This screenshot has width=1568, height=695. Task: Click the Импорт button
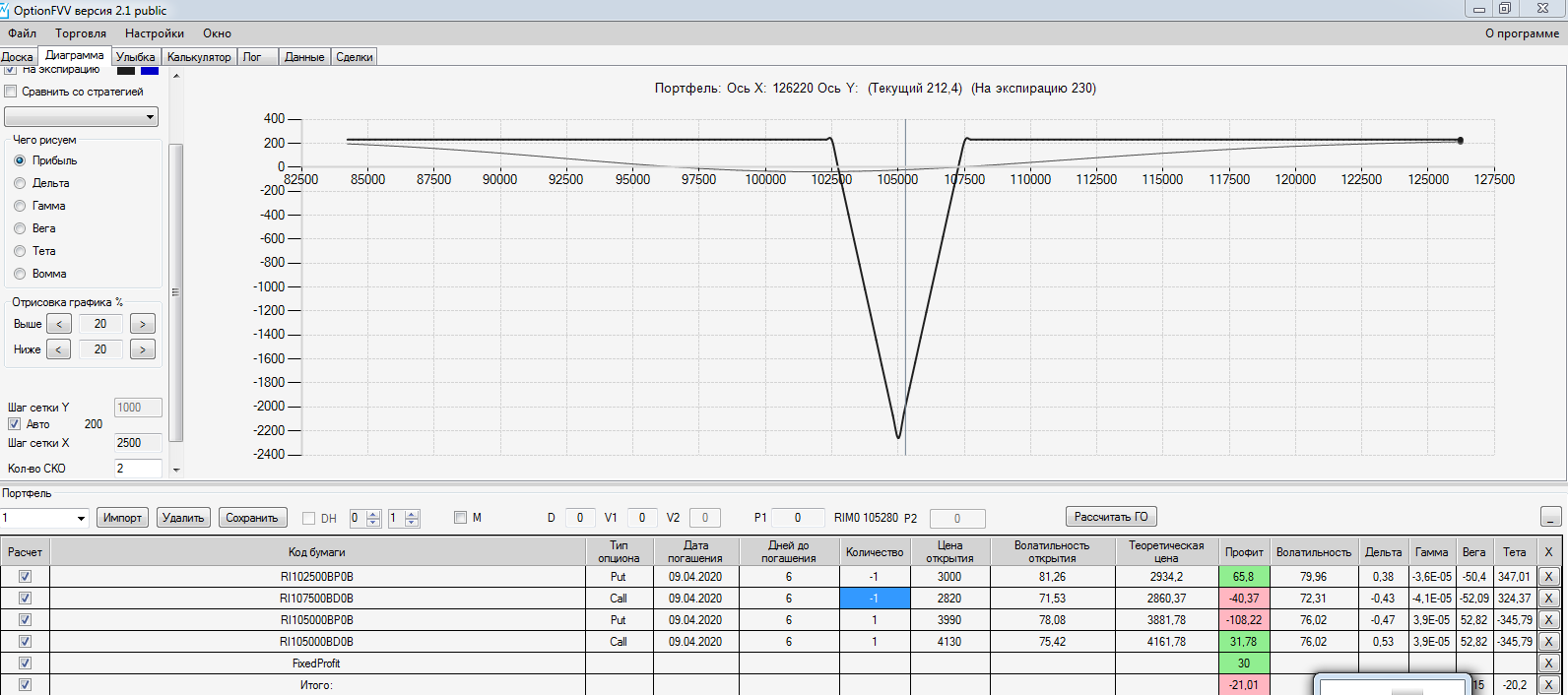[x=123, y=518]
